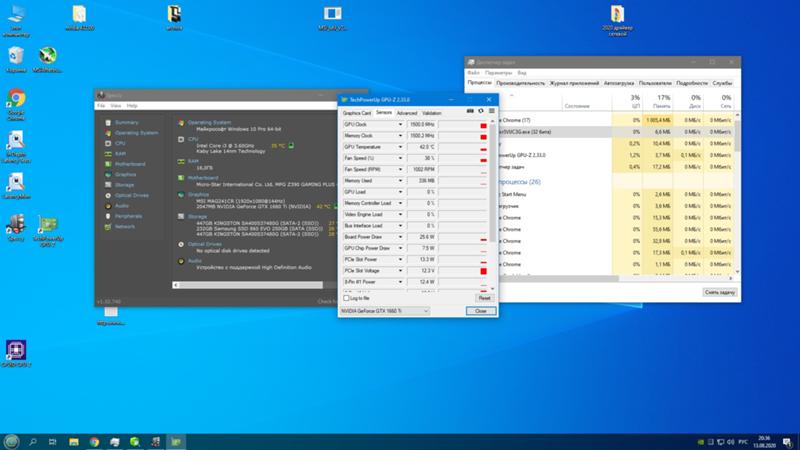The height and width of the screenshot is (450, 800).
Task: Open Google Chrome desktop shortcut
Action: pos(16,105)
